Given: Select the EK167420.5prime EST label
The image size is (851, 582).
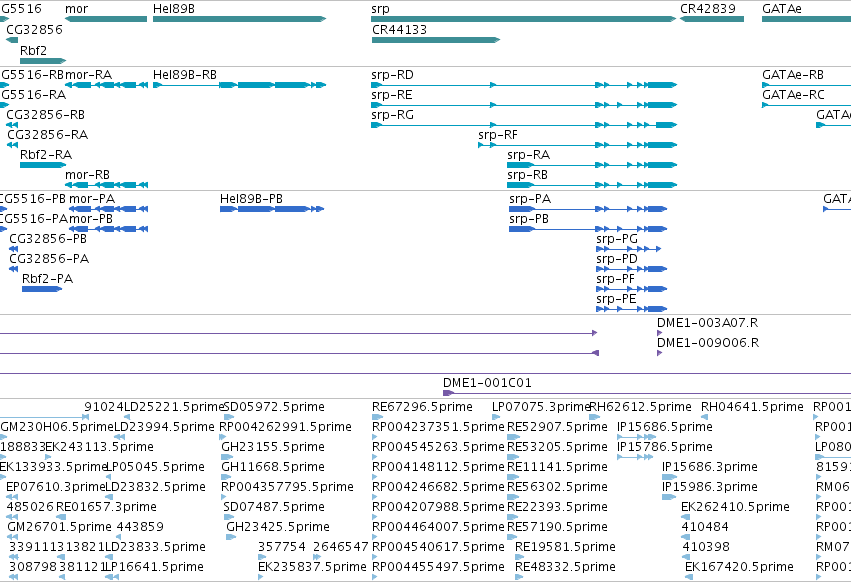Looking at the screenshot, I should (x=739, y=568).
